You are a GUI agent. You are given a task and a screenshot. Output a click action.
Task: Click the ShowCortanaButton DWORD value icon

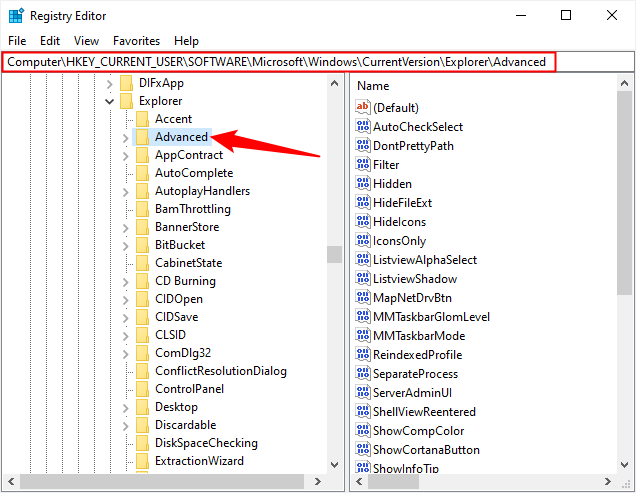(x=363, y=449)
